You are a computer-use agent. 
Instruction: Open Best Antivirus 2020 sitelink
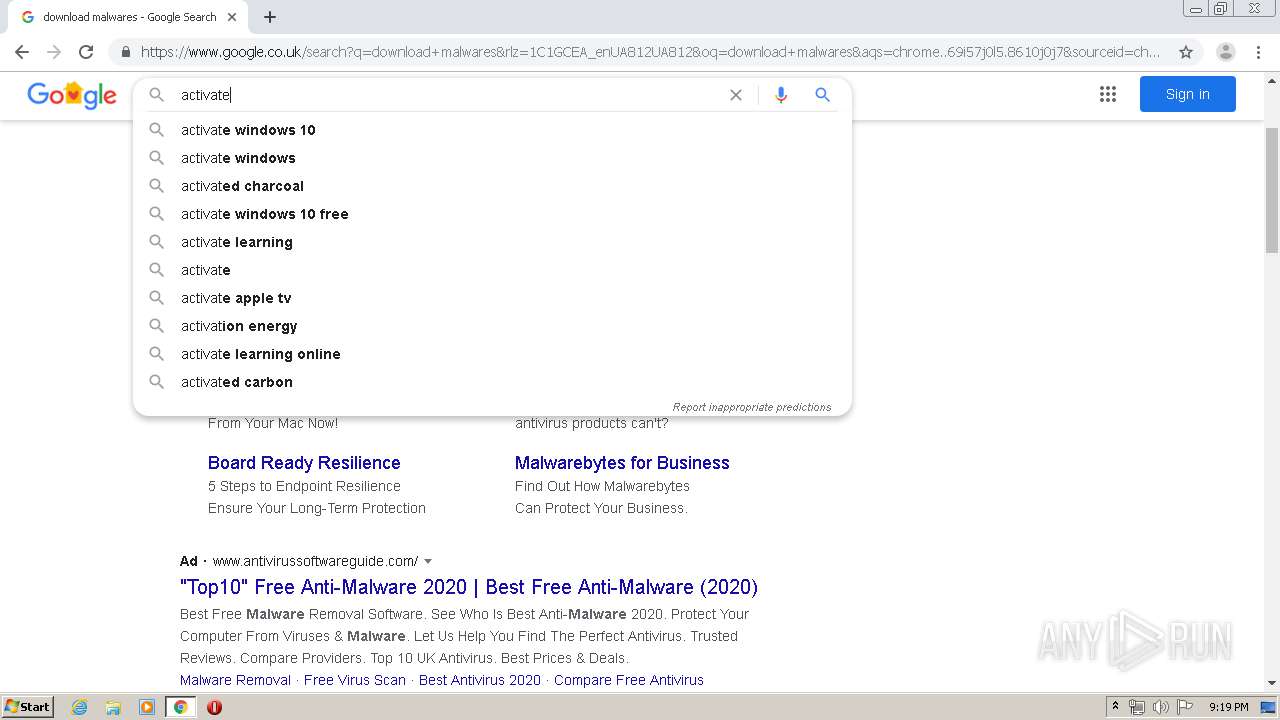[480, 680]
